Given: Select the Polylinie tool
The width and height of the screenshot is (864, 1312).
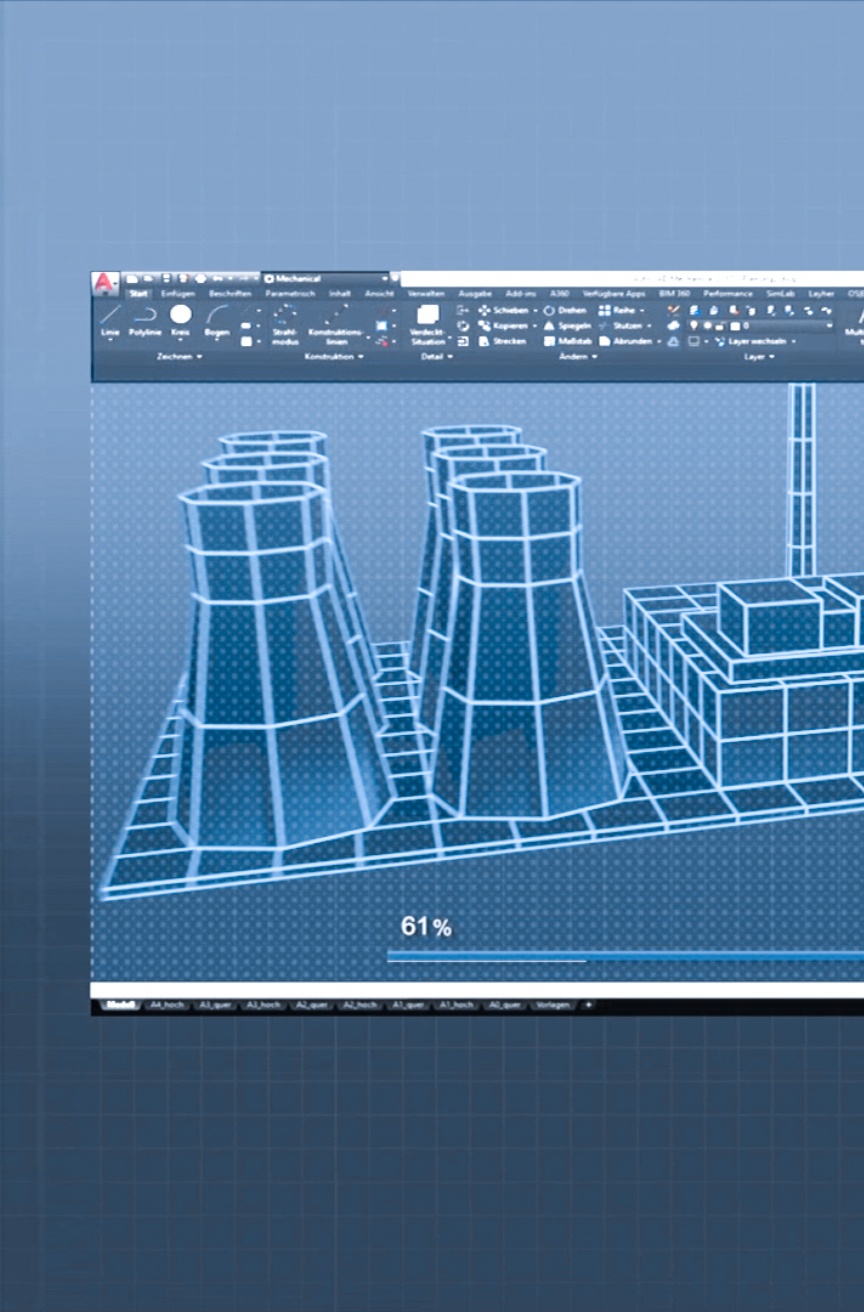Looking at the screenshot, I should 144,318.
